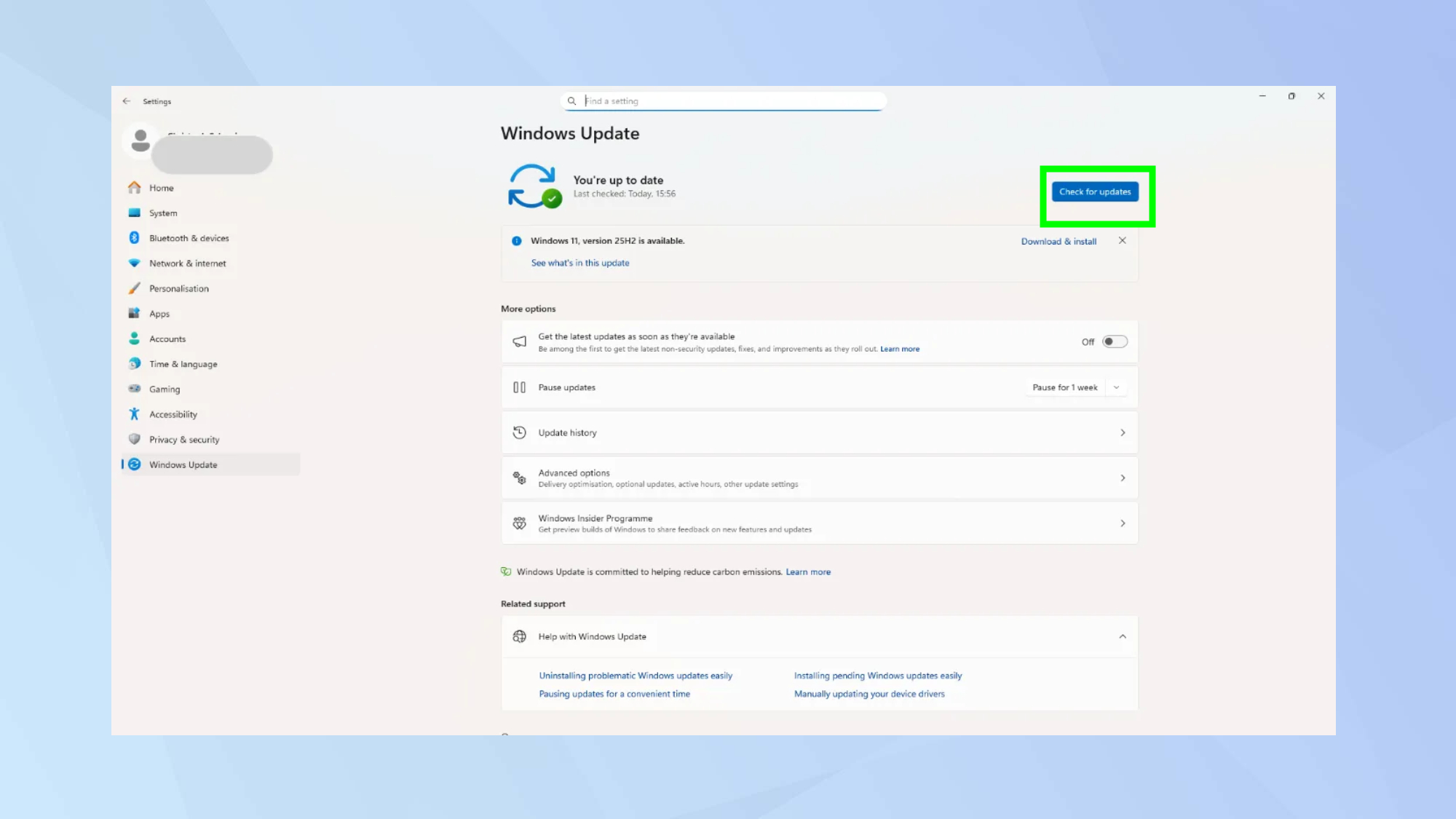
Task: Click the back arrow in Settings
Action: [x=127, y=101]
